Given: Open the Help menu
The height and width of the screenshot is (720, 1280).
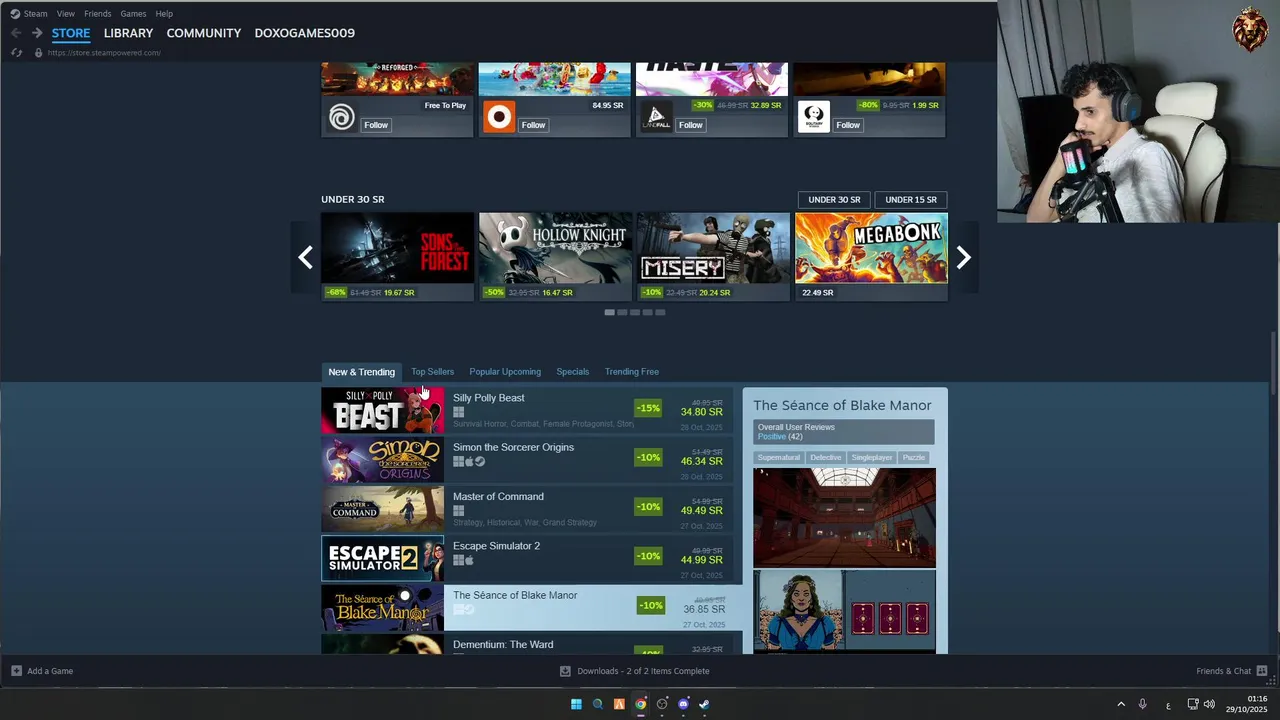Looking at the screenshot, I should click(x=164, y=14).
